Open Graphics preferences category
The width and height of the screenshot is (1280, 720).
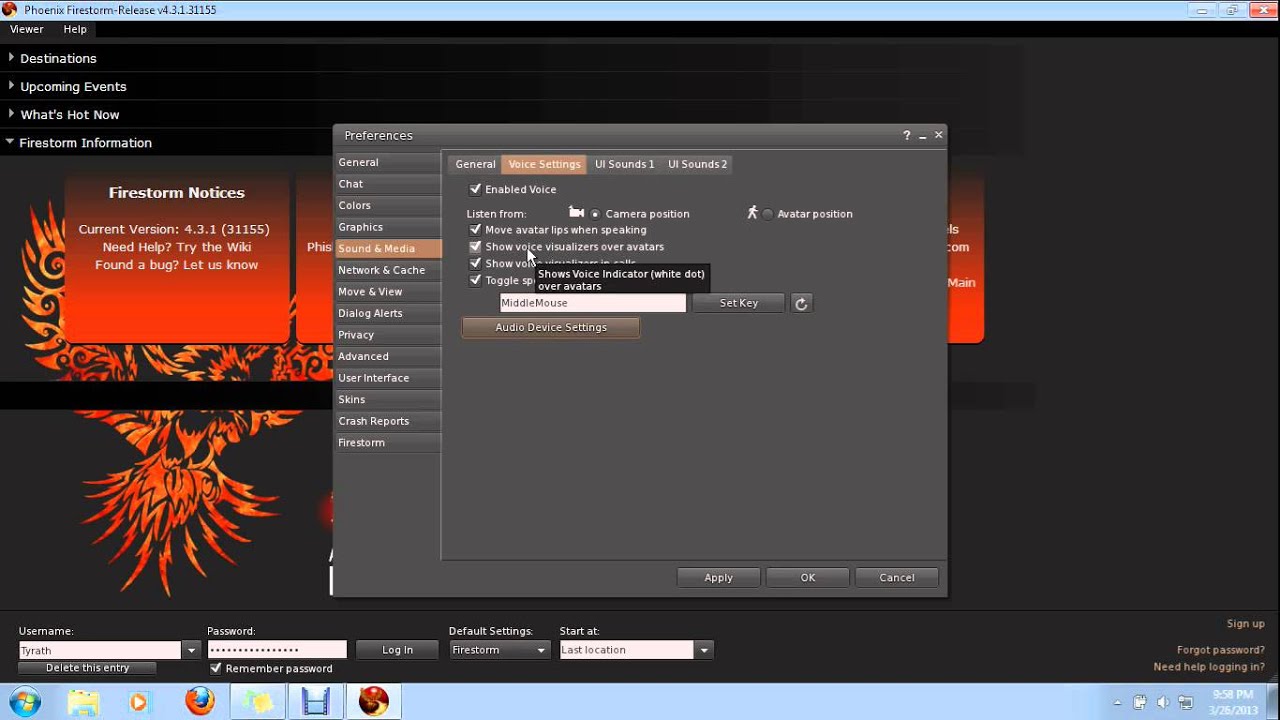pos(387,227)
